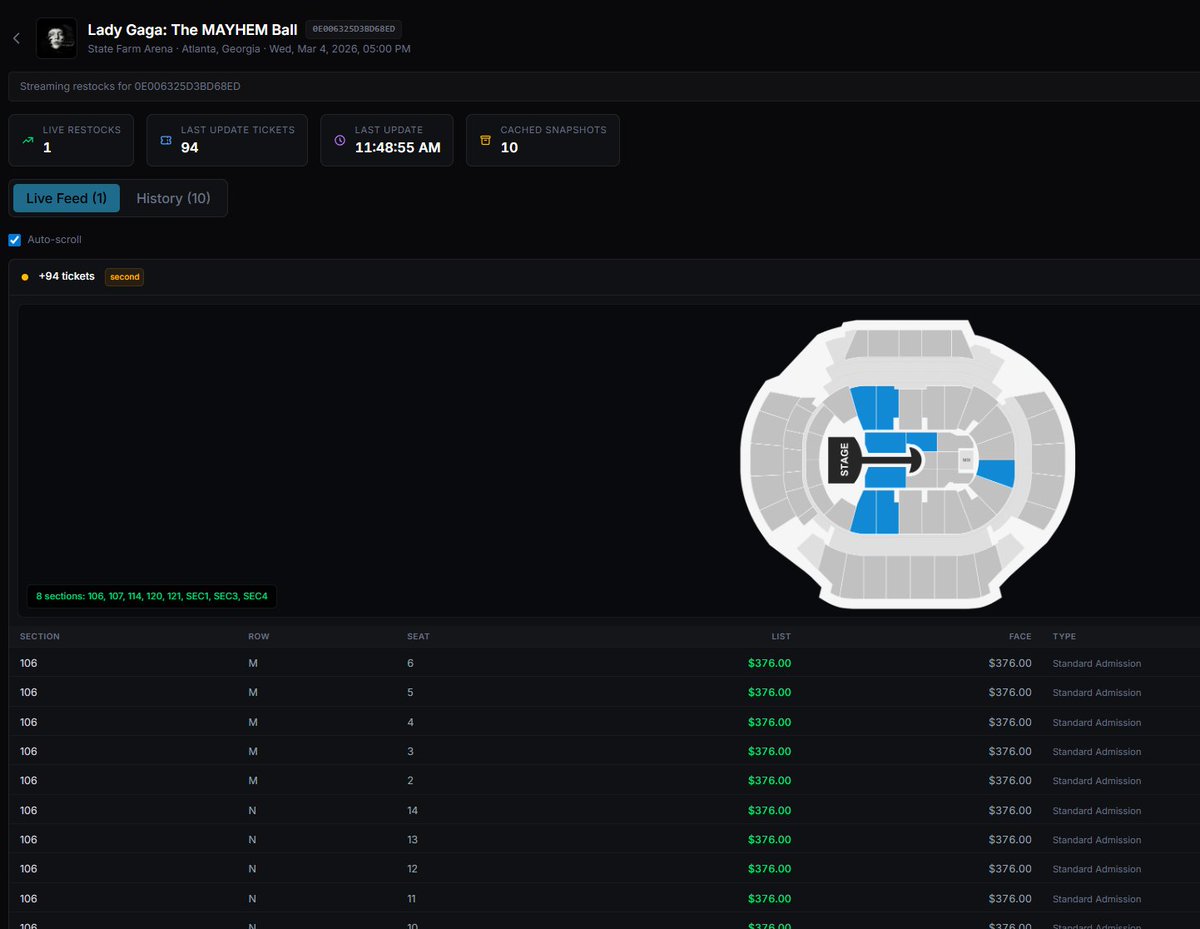Click the Last Update time 11:48:55 AM
Screen dimensions: 1200x929
point(397,148)
